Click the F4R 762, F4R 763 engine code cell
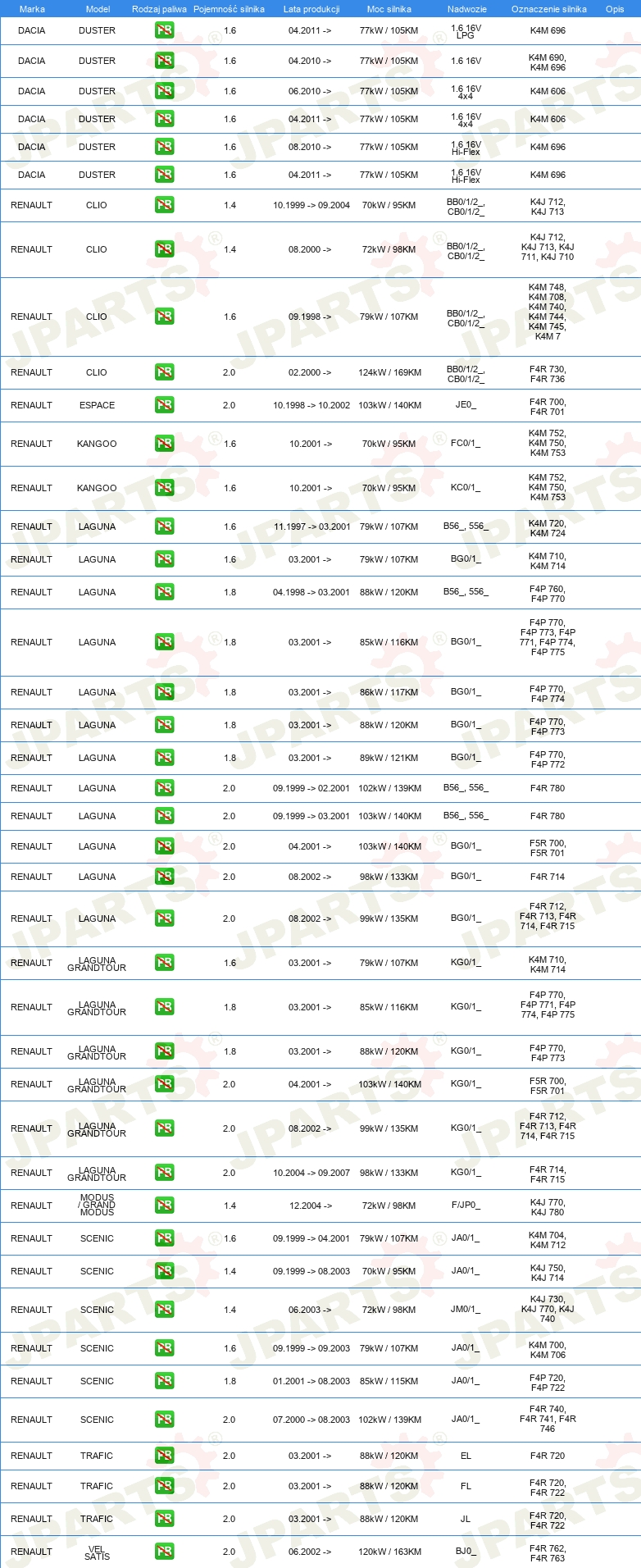This screenshot has height=1568, width=641. (x=548, y=1553)
